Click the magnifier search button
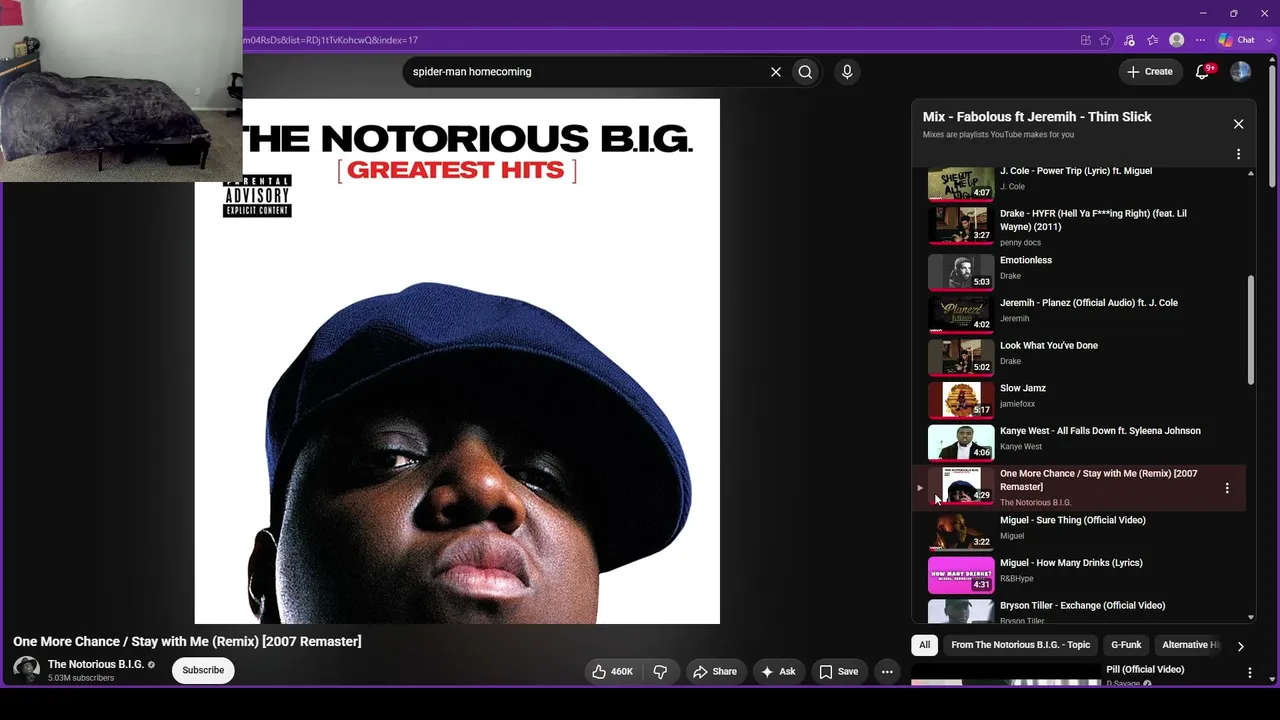Image resolution: width=1280 pixels, height=720 pixels. click(805, 72)
